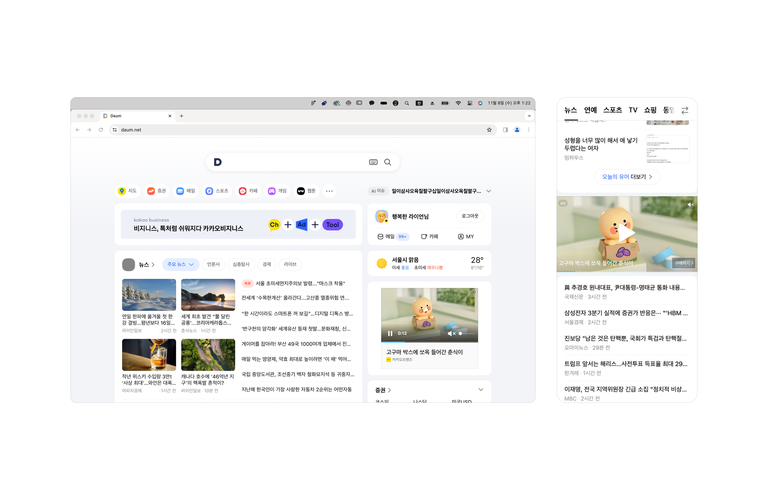Open 오늘의 유머 더보기 link
This screenshot has height=500, width=768.
627,177
